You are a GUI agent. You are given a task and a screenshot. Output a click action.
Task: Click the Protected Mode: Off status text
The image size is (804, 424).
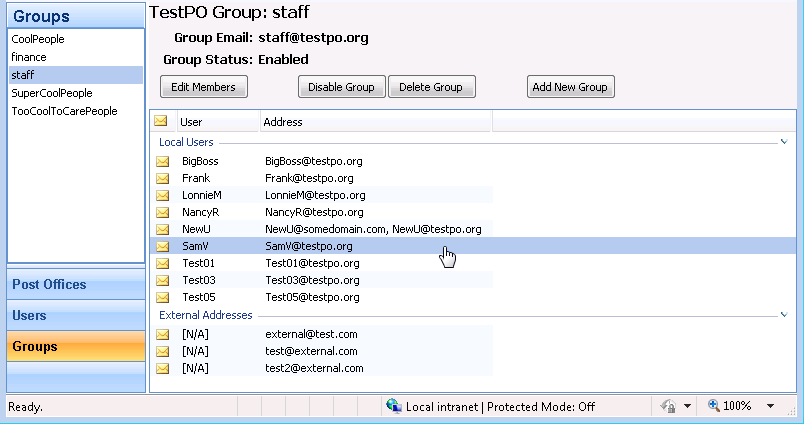pyautogui.click(x=541, y=407)
